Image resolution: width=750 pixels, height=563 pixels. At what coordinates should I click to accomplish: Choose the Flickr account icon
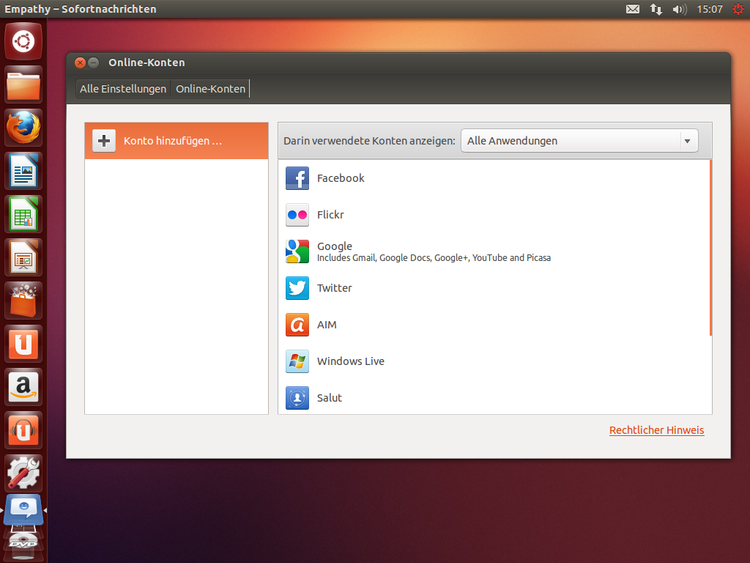(297, 215)
